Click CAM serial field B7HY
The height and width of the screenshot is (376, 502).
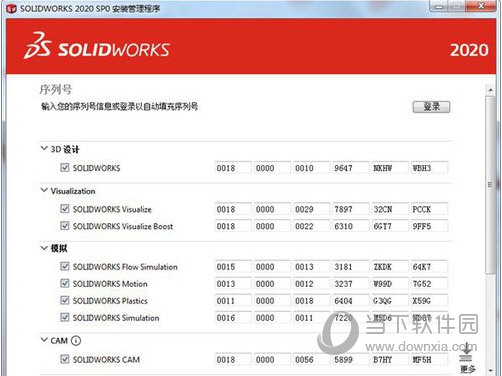(x=390, y=360)
